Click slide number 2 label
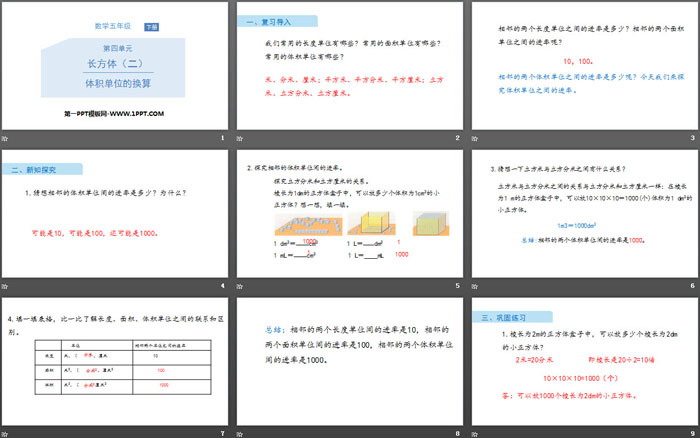700x438 pixels. click(458, 138)
